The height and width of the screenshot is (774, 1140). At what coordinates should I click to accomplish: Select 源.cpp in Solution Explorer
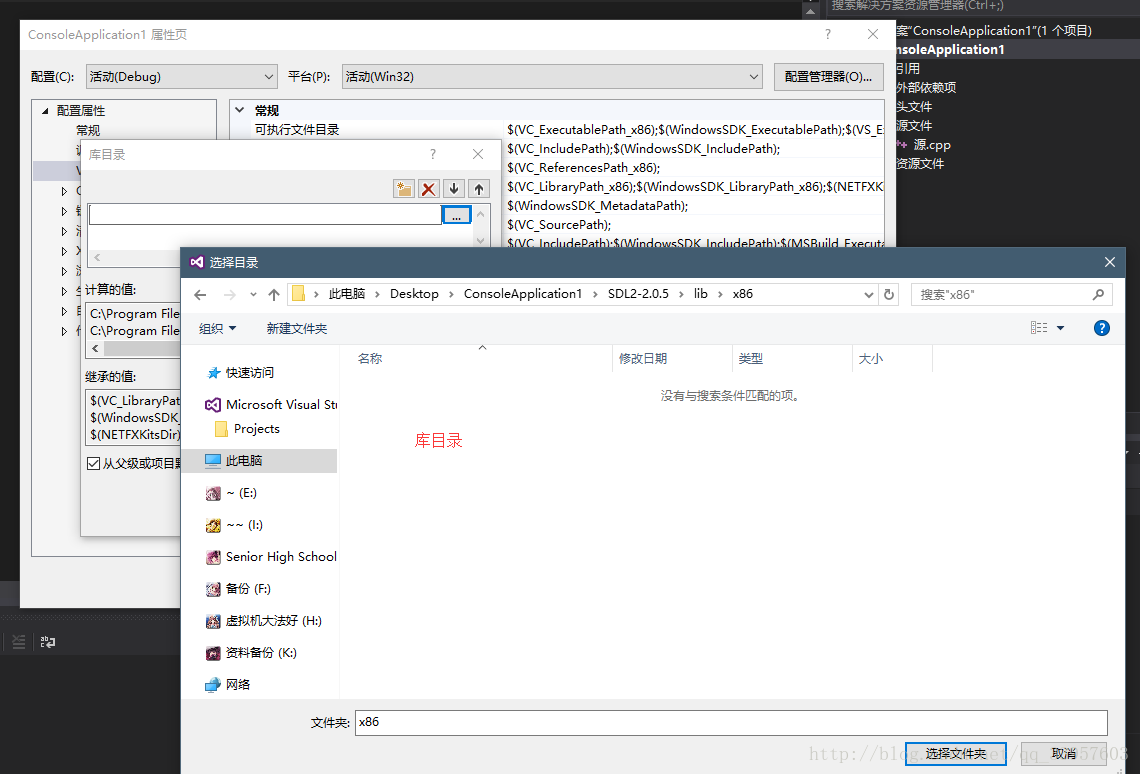pos(931,145)
